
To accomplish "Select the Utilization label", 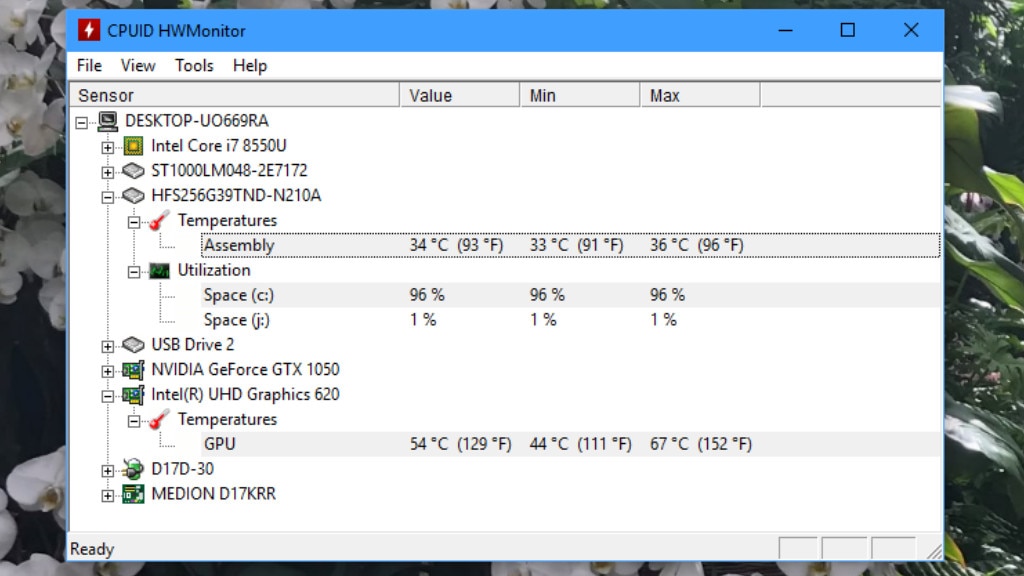I will [x=214, y=270].
